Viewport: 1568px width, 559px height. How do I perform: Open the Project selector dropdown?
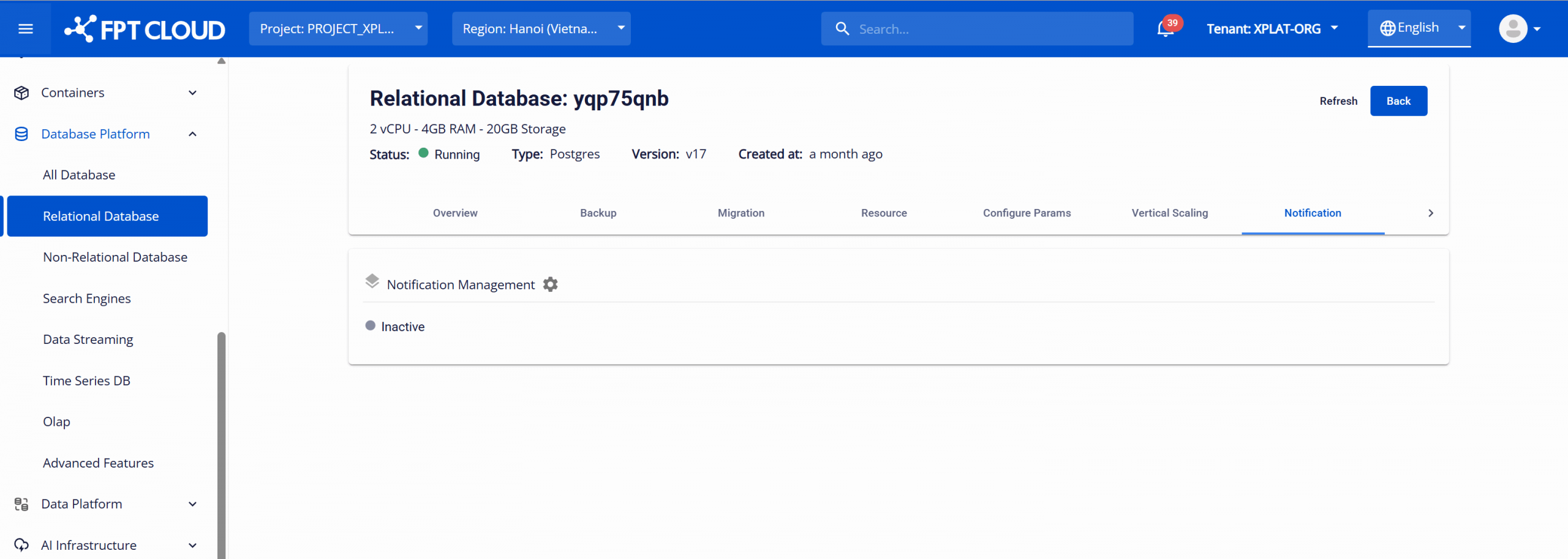coord(338,29)
